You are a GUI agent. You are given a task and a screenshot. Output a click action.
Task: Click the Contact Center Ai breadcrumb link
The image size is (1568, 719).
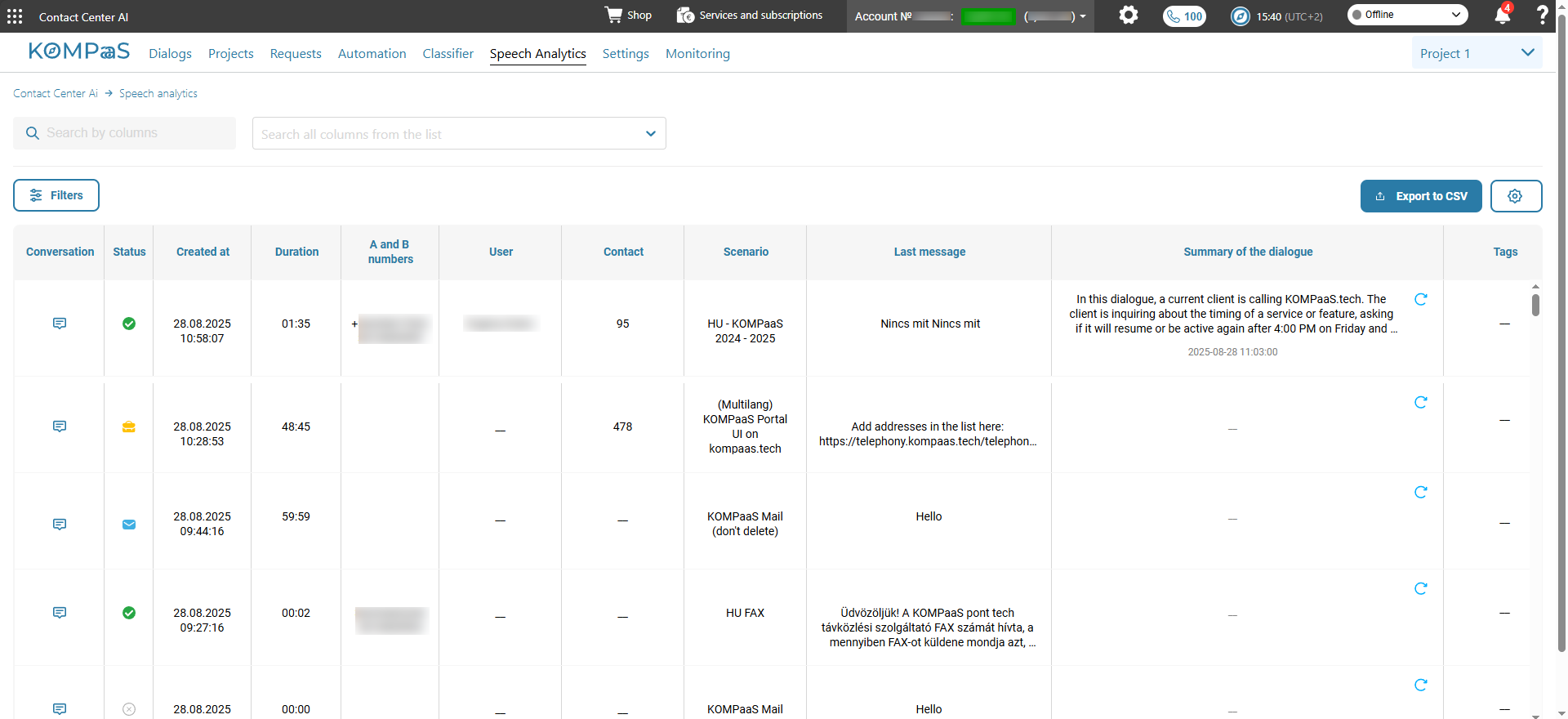(x=56, y=94)
